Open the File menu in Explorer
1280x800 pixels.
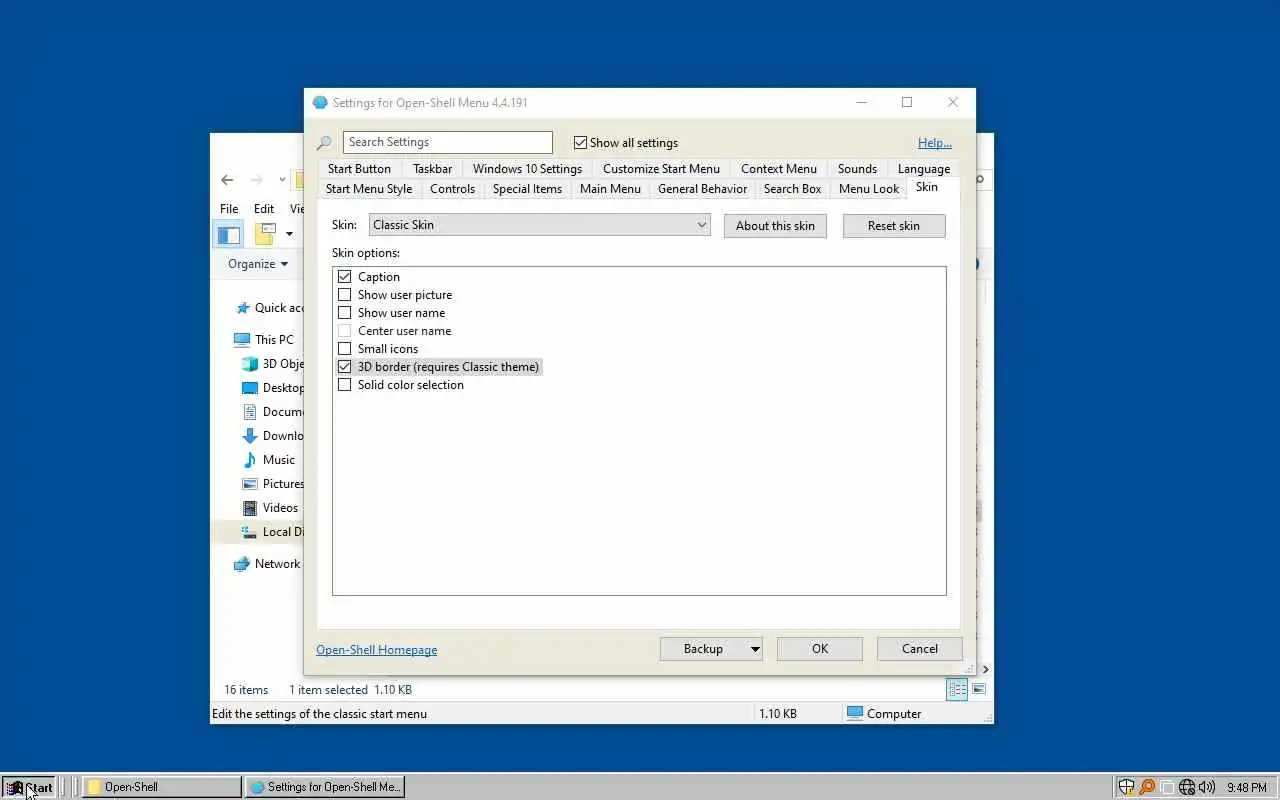[x=229, y=209]
